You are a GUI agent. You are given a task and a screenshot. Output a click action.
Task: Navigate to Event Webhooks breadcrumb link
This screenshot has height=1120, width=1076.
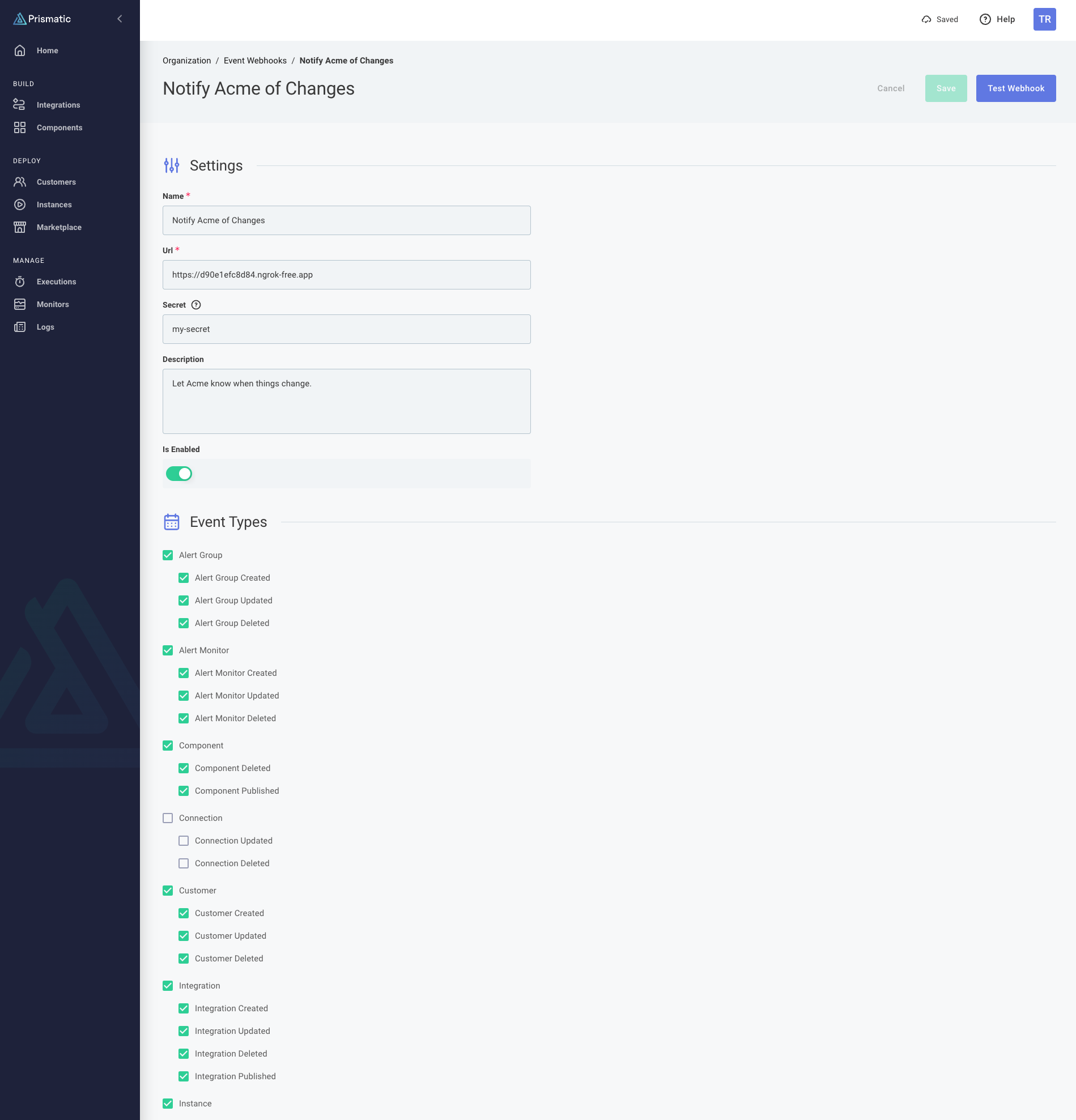tap(255, 61)
